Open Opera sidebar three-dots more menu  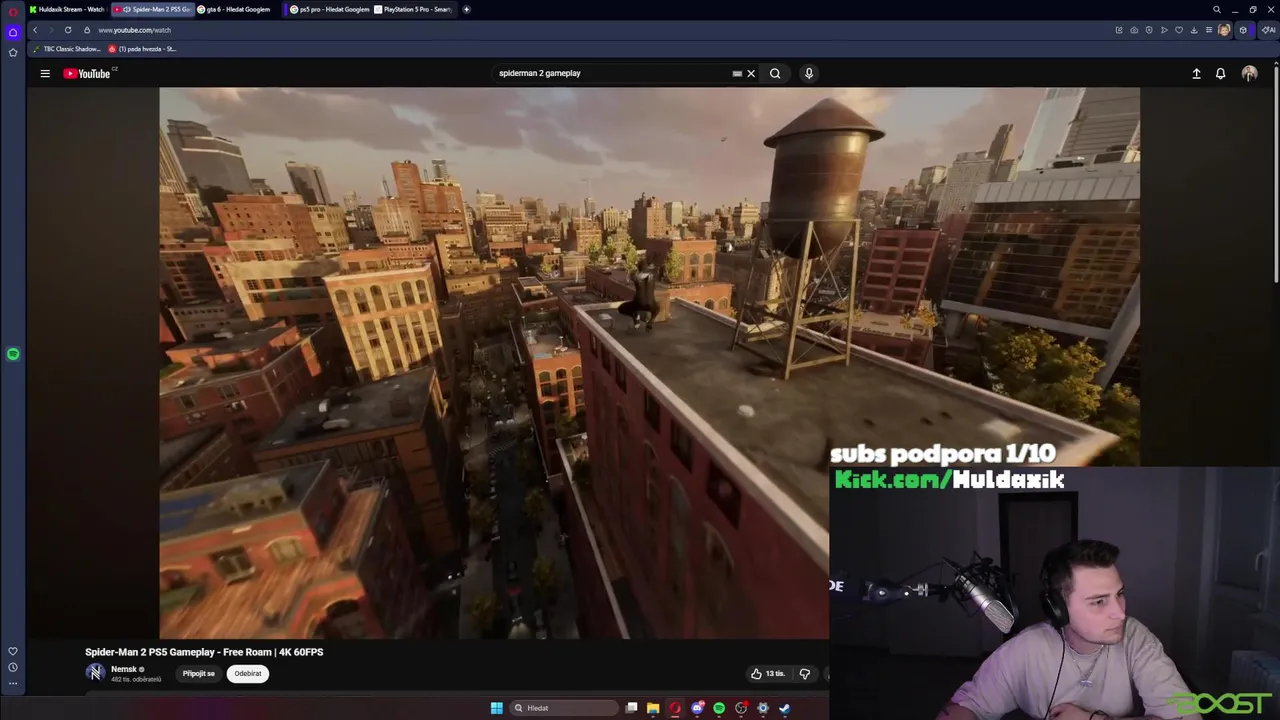pyautogui.click(x=13, y=684)
